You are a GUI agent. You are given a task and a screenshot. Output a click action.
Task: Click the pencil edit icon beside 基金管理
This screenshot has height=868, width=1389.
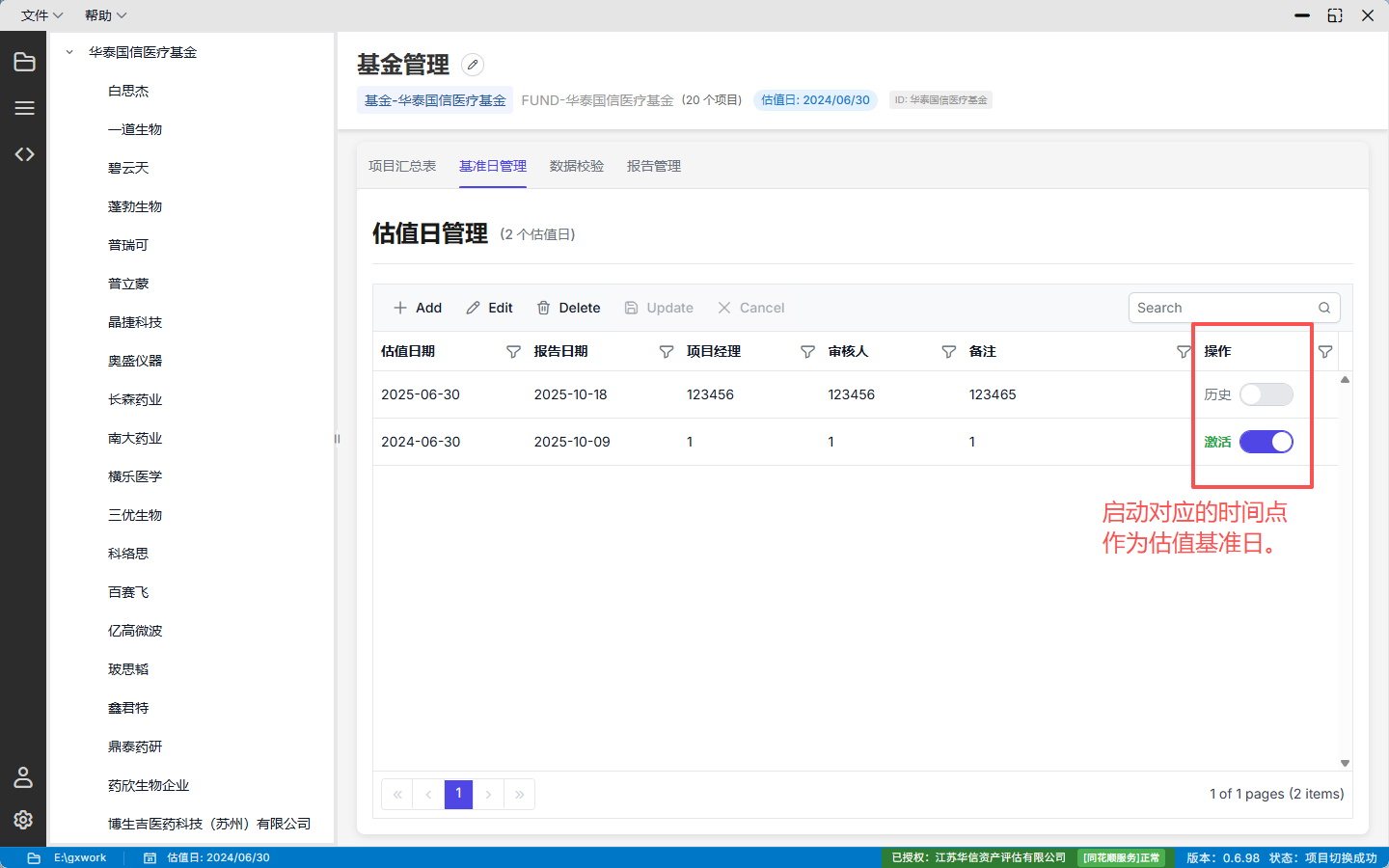(473, 65)
